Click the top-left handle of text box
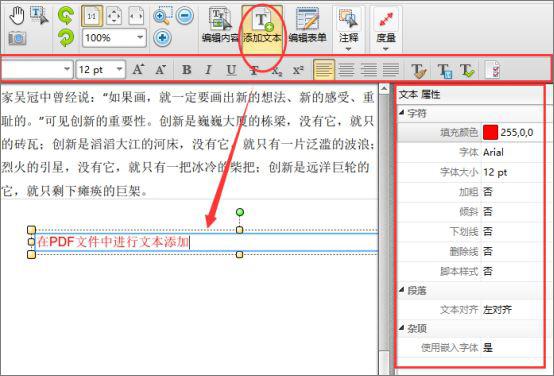This screenshot has width=554, height=376. click(31, 230)
